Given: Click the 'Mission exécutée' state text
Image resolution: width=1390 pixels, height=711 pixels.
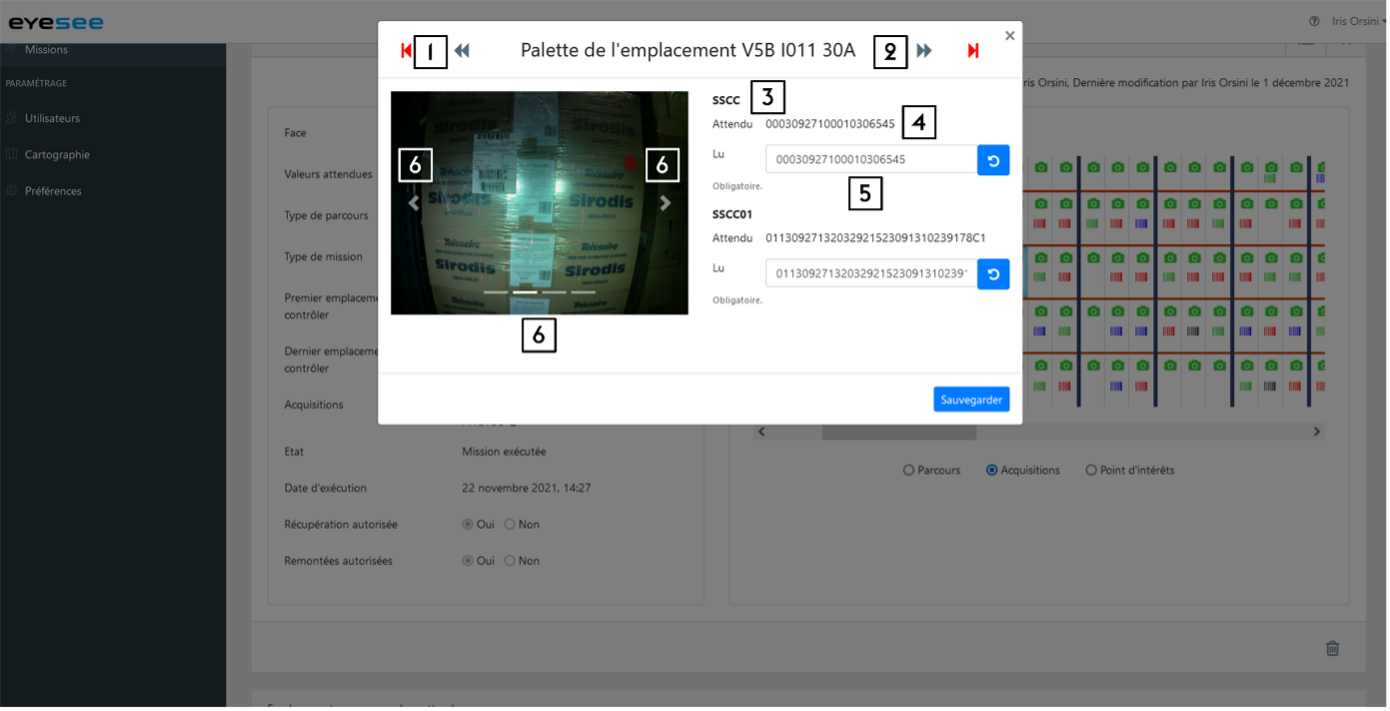Looking at the screenshot, I should (x=504, y=452).
